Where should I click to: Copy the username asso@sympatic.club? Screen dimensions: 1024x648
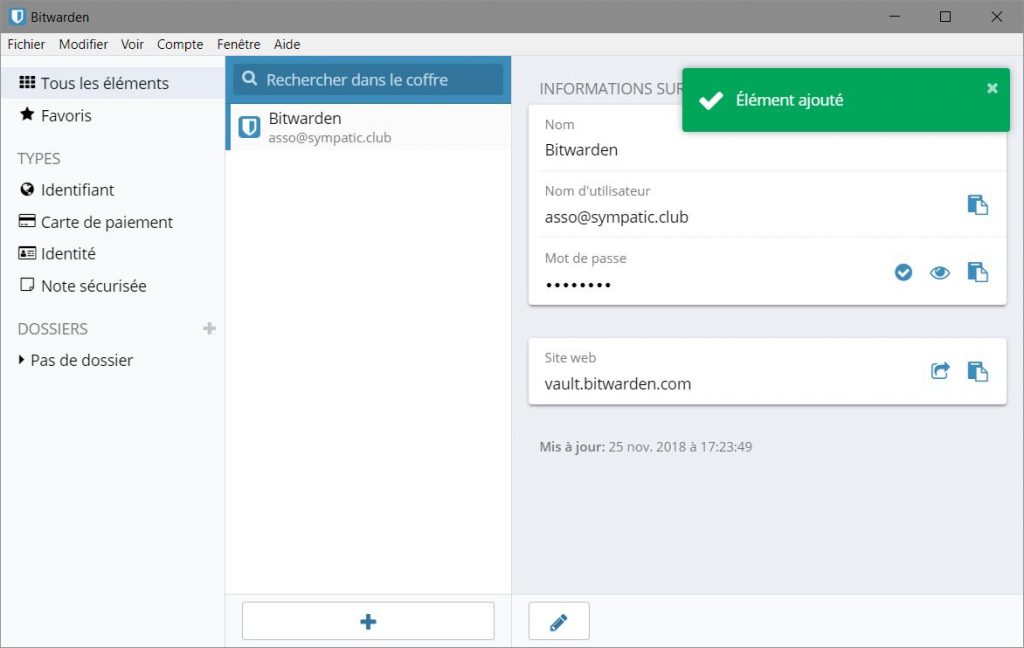[977, 205]
